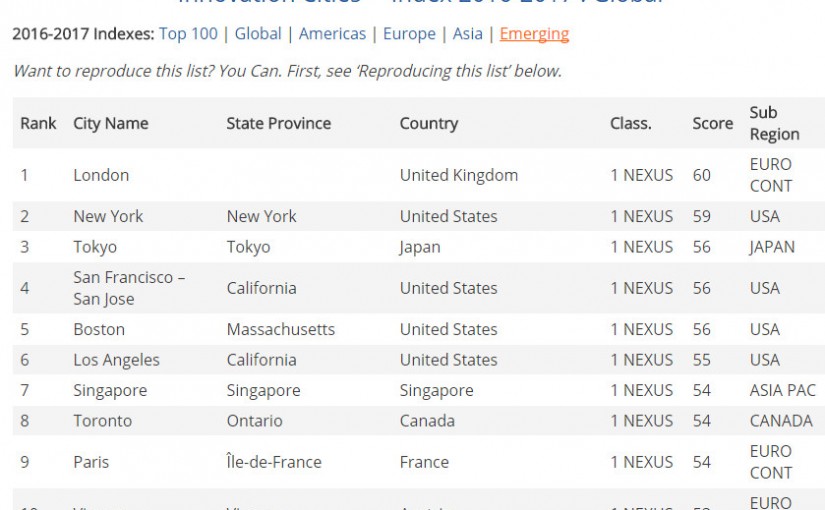Screen dimensions: 825x510
Task: Click the Country column header
Action: [428, 124]
